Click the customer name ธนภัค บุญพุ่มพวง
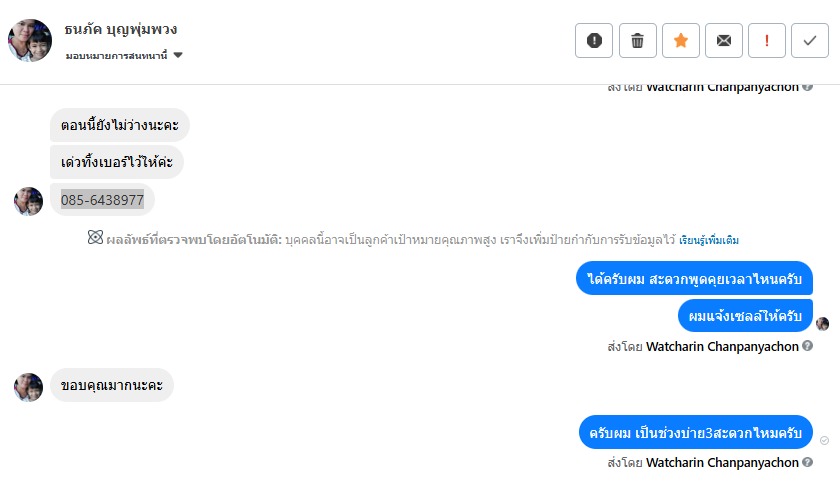Screen dimensions: 840x495 (120, 29)
